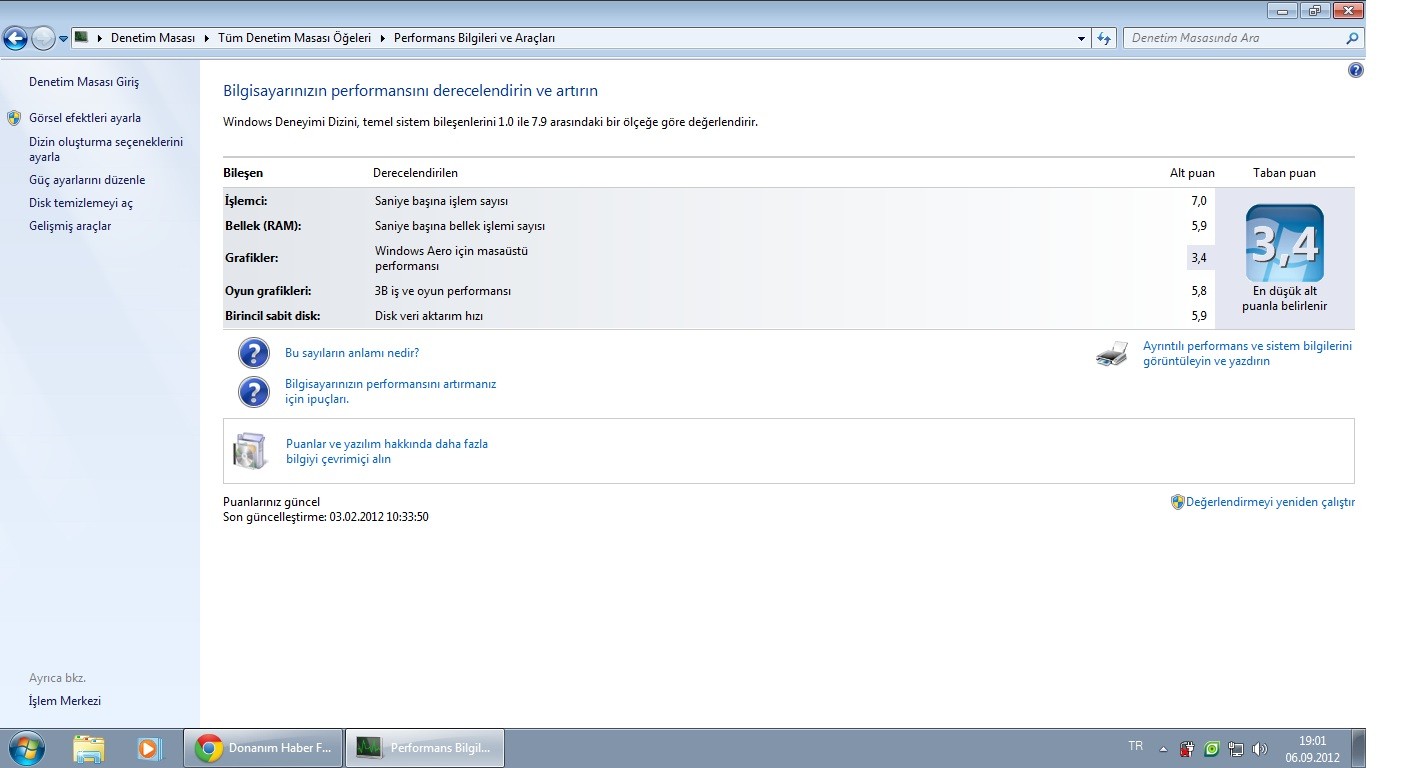Focus the Denetim Masasında Ara search box
The height and width of the screenshot is (768, 1426).
pyautogui.click(x=1235, y=38)
